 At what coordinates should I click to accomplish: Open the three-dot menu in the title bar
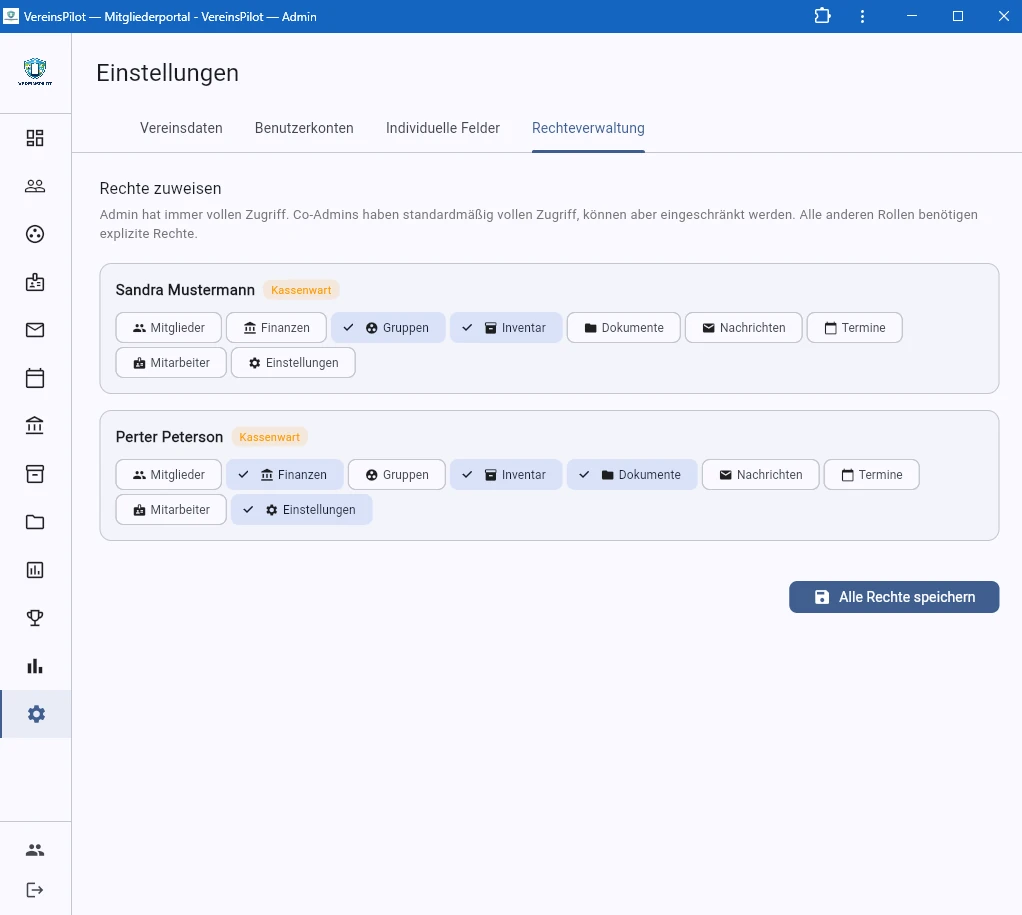[862, 16]
